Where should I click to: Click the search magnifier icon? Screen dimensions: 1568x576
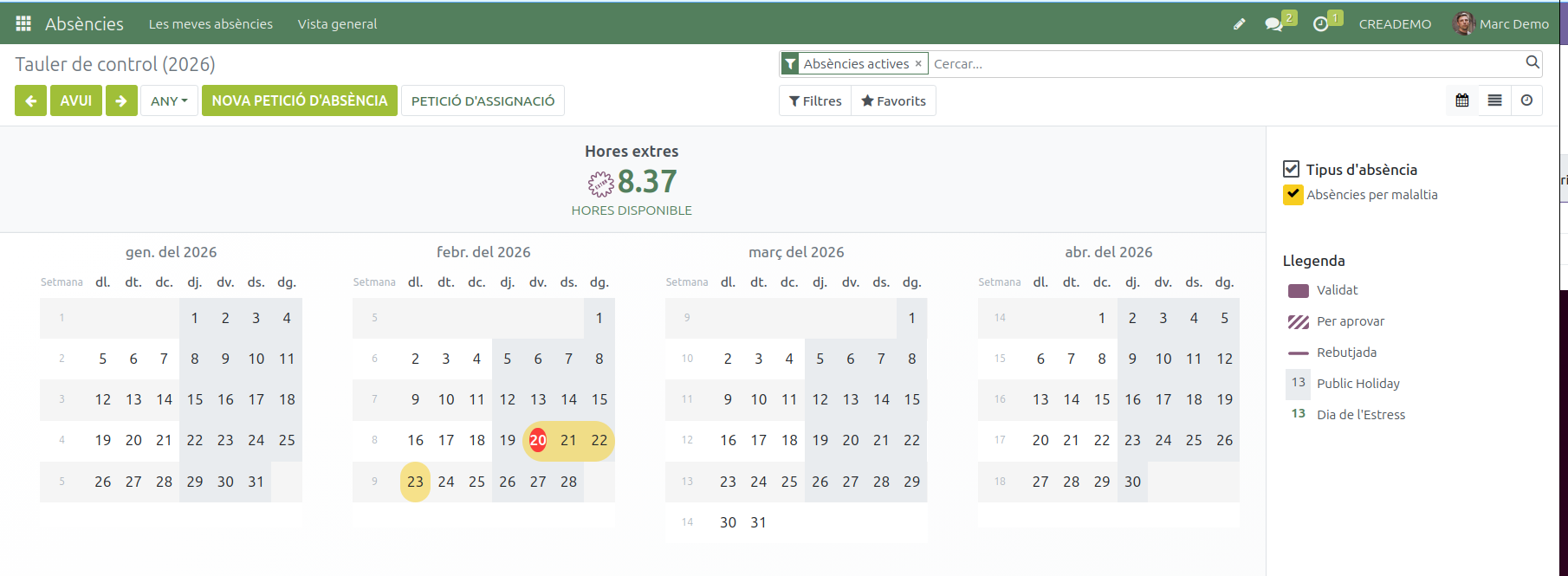pyautogui.click(x=1532, y=62)
